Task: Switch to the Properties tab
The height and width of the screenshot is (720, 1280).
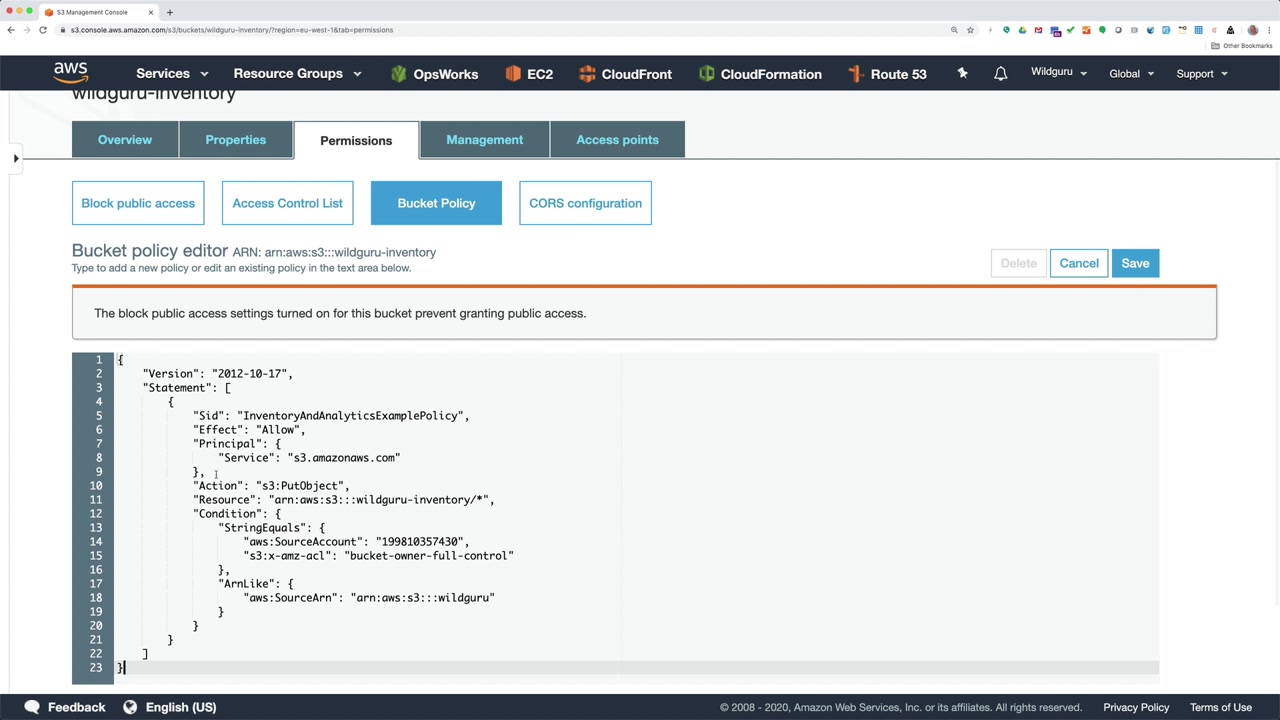Action: pyautogui.click(x=236, y=140)
